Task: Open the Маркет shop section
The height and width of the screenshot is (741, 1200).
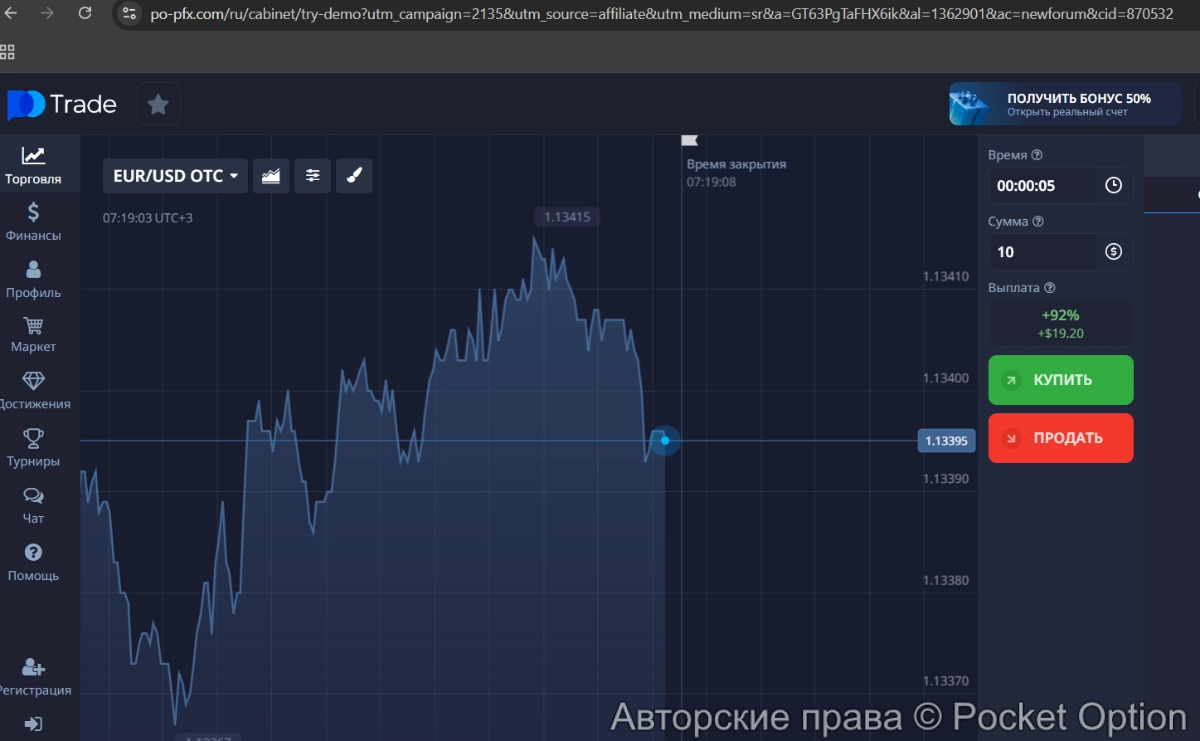Action: pyautogui.click(x=33, y=335)
